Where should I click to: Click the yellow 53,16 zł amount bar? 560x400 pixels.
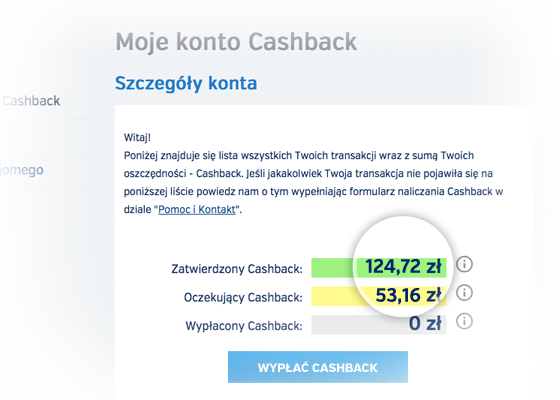coord(379,296)
